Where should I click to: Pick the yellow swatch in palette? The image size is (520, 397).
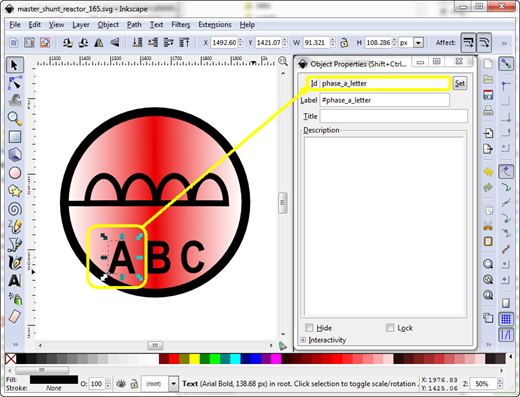(195, 359)
